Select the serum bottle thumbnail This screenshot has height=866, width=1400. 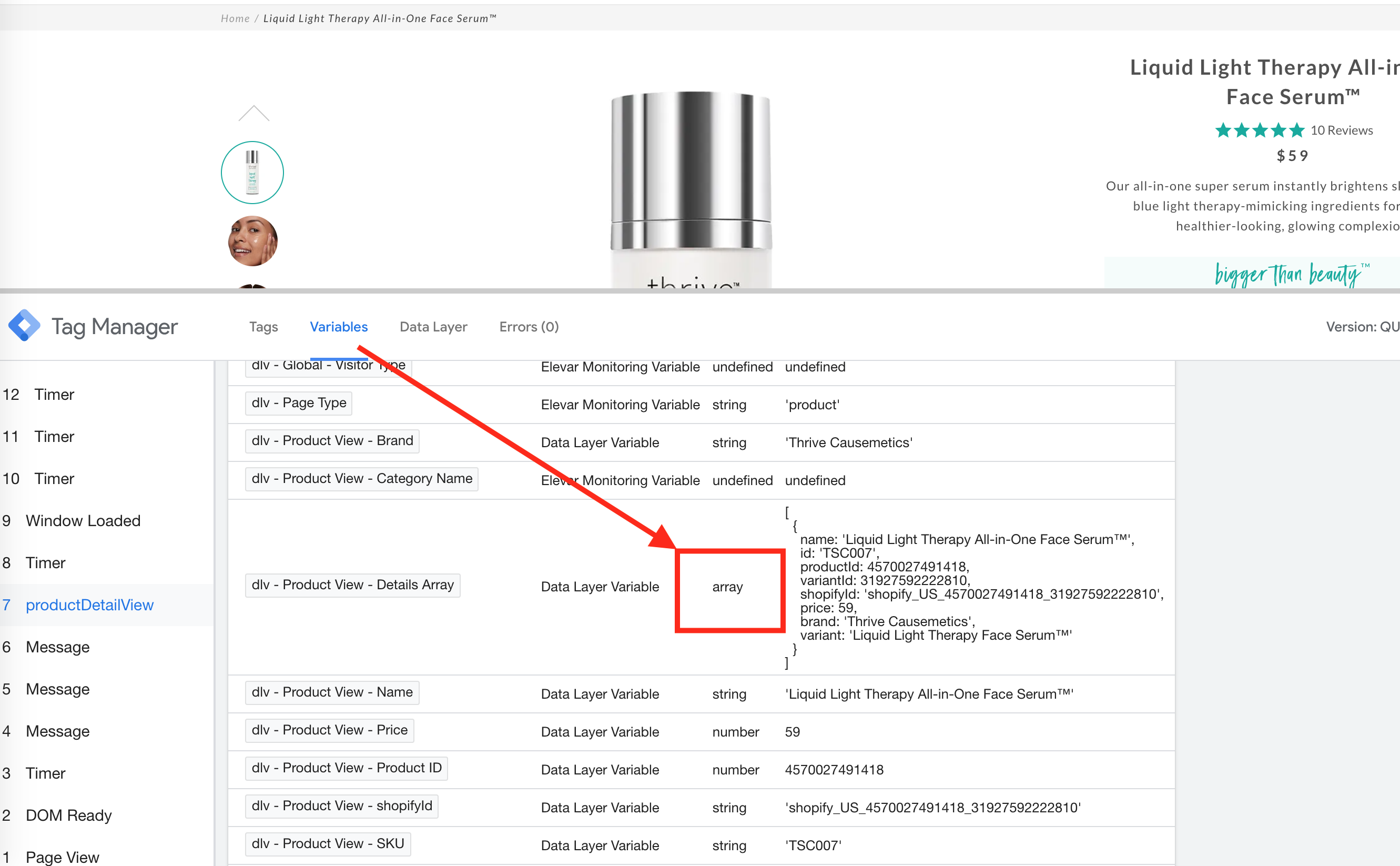pos(252,173)
